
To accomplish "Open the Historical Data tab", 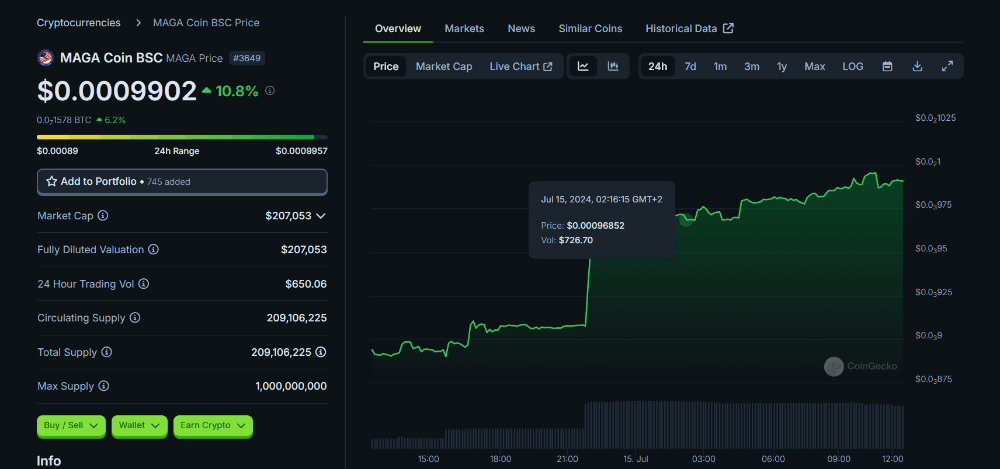I will pos(689,29).
